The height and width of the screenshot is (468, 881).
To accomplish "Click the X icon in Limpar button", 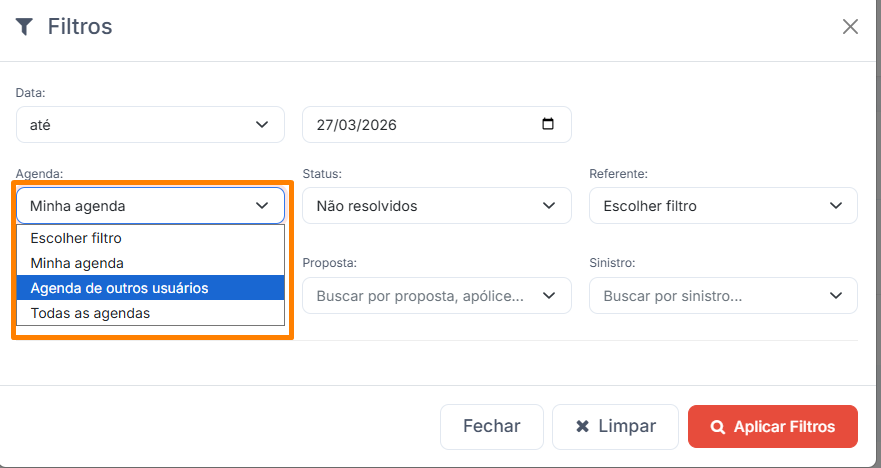I will pyautogui.click(x=582, y=427).
